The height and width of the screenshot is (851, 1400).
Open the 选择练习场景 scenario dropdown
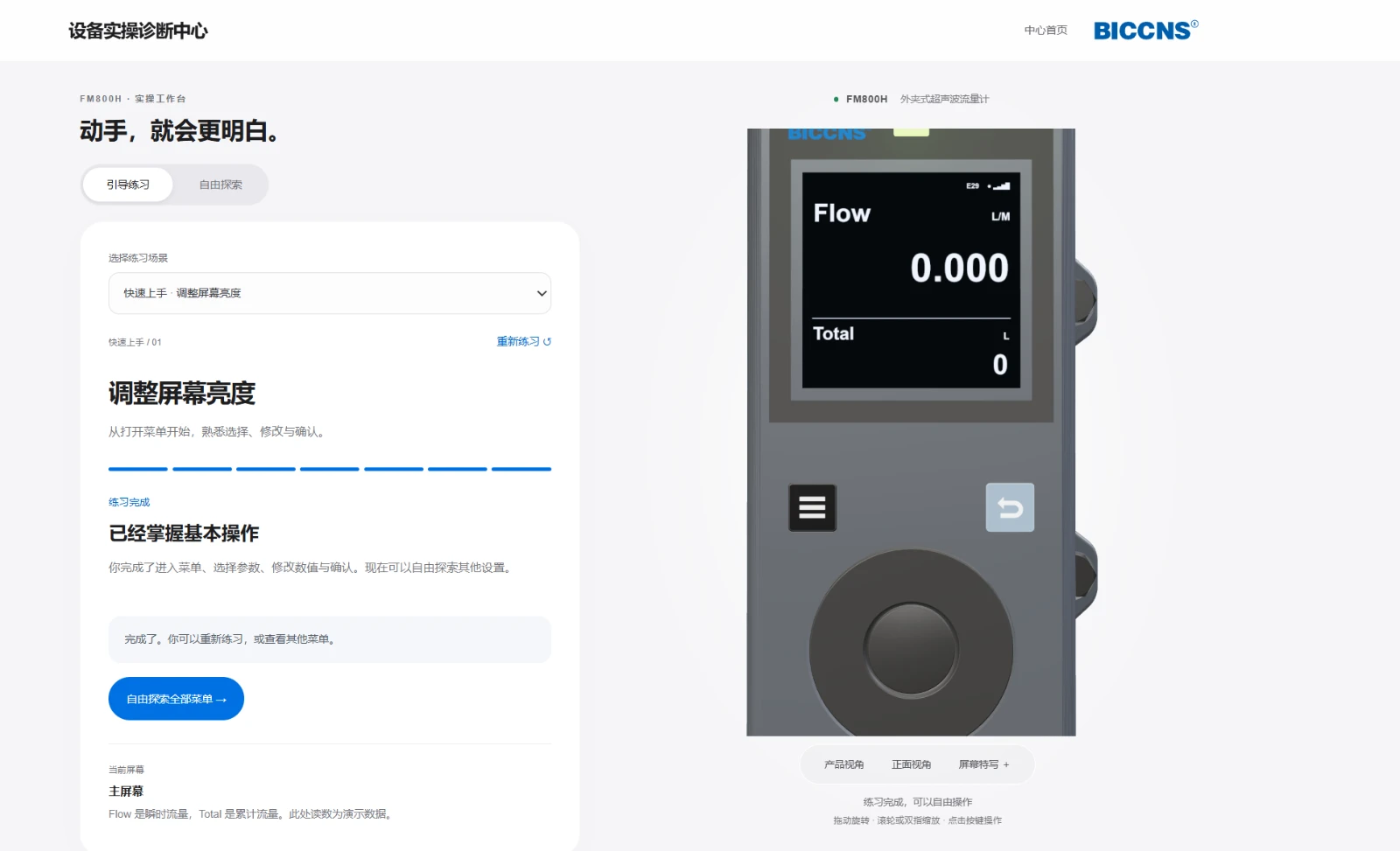click(x=330, y=293)
